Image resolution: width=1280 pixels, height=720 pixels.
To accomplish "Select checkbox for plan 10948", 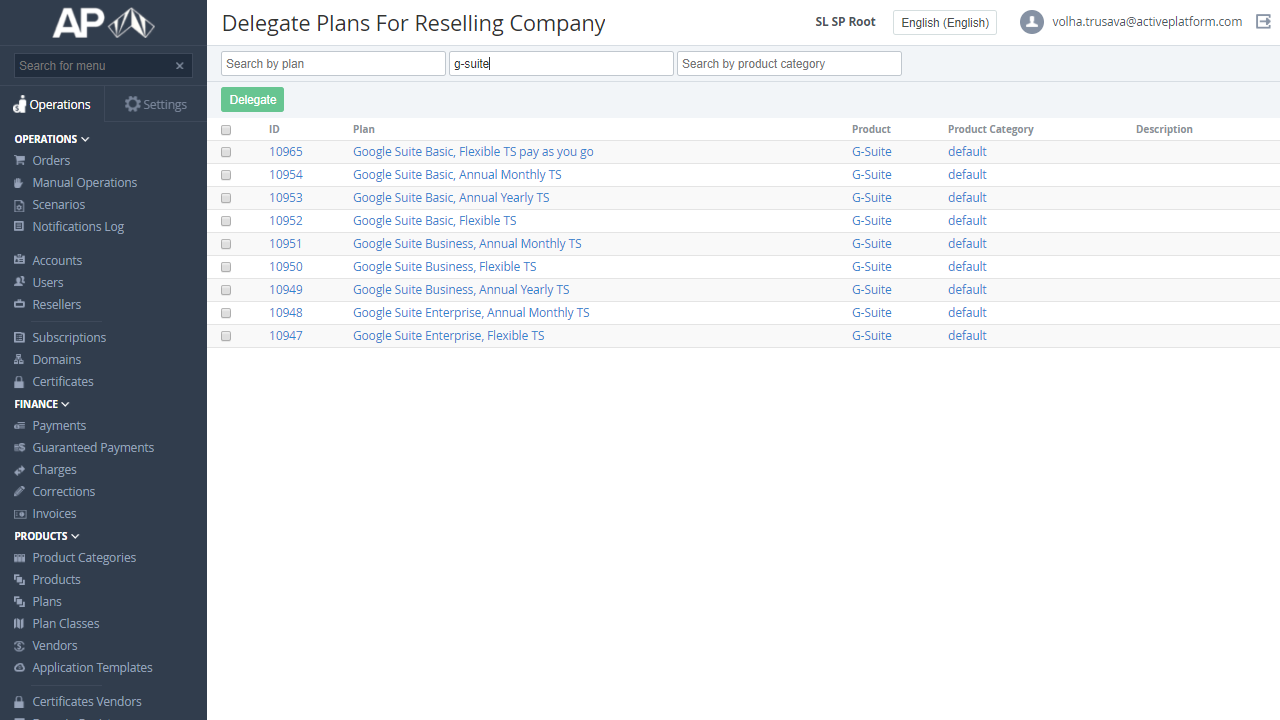I will [226, 313].
